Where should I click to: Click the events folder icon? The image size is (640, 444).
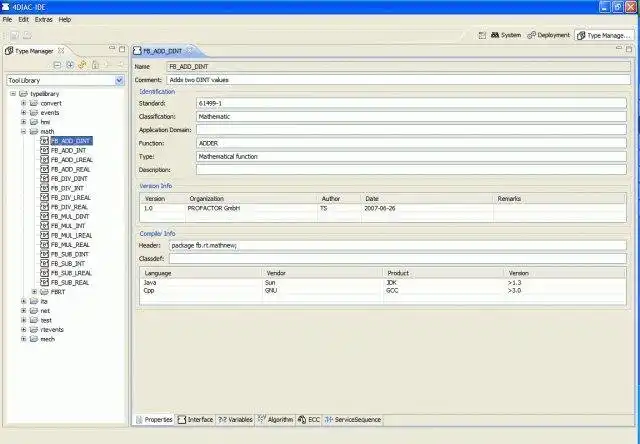[x=34, y=113]
